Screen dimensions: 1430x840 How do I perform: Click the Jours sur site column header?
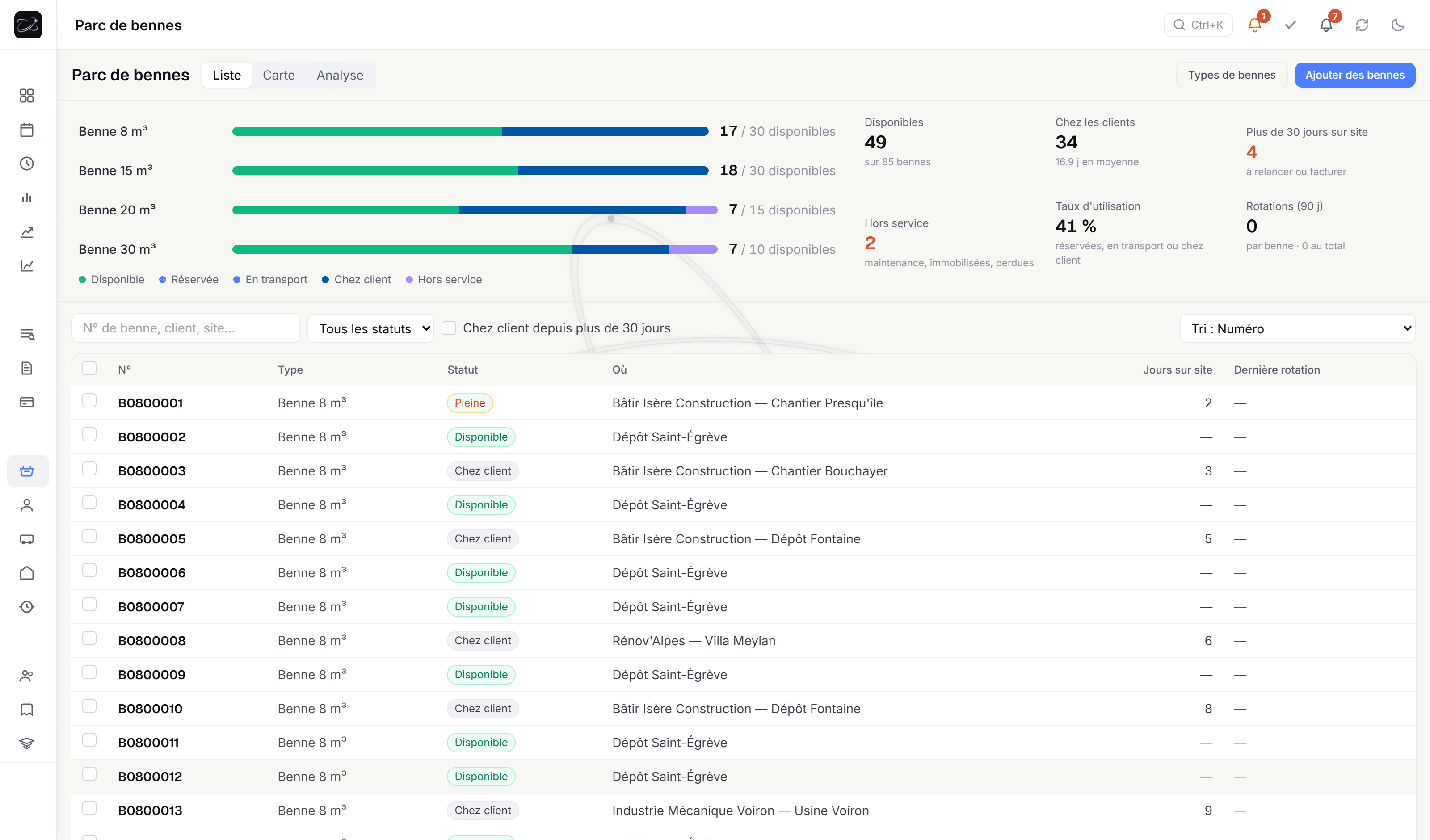(x=1177, y=370)
